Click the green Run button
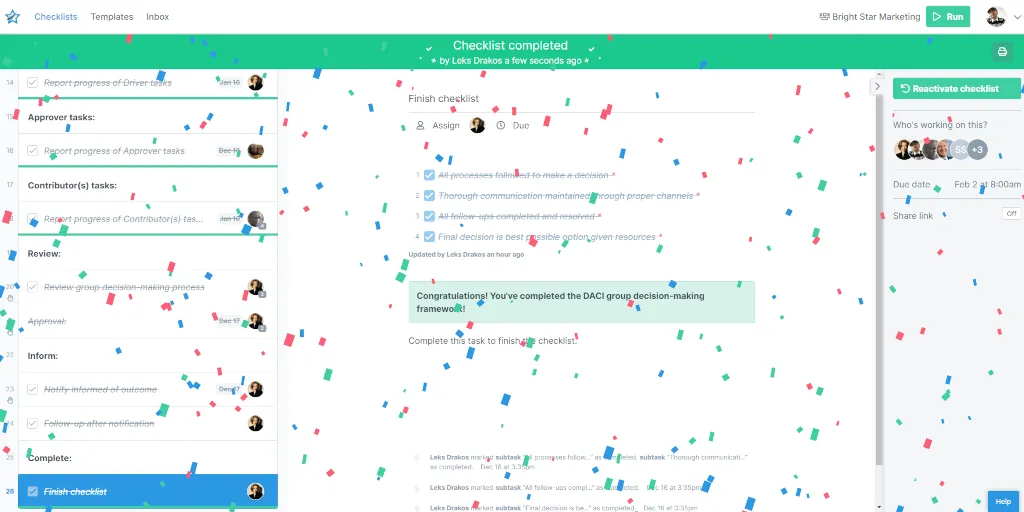Screen dimensions: 1024x512 [x=948, y=17]
